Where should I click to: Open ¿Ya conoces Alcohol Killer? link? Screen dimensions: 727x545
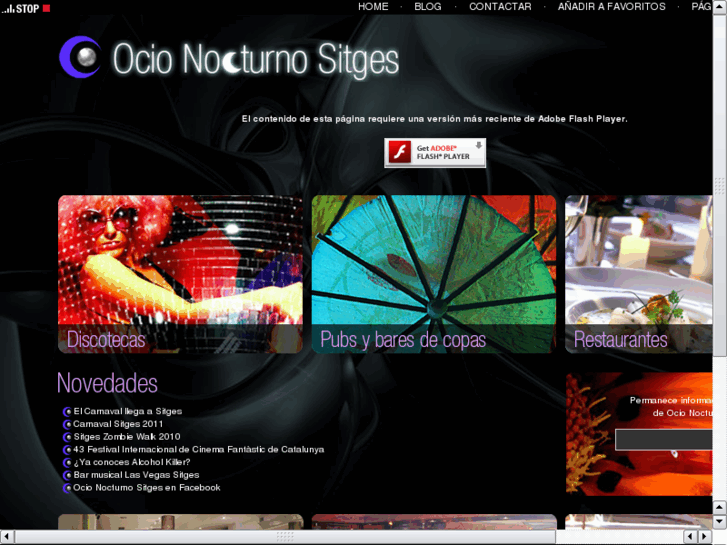[x=132, y=462]
